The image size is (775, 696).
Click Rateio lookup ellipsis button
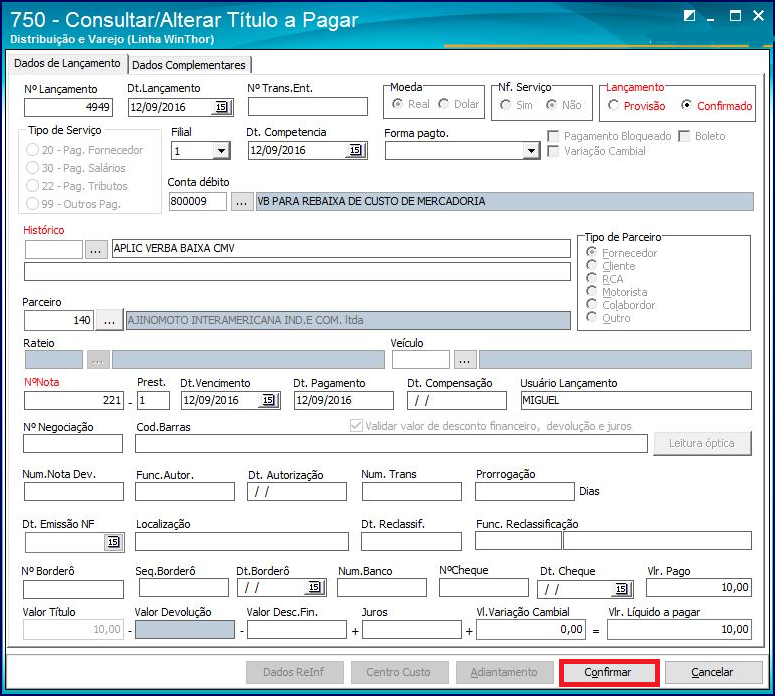(98, 359)
